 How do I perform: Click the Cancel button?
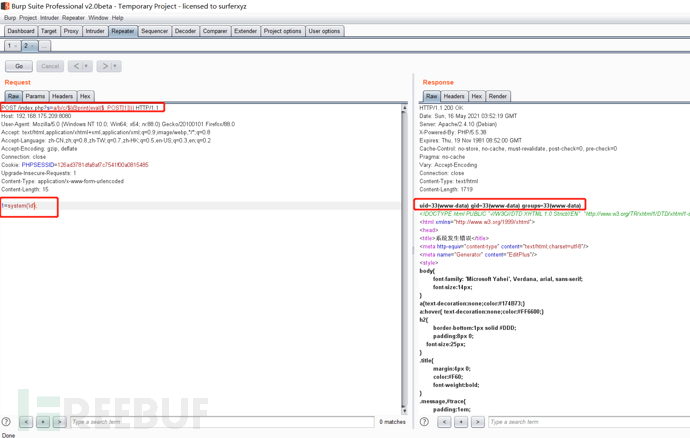pyautogui.click(x=50, y=66)
